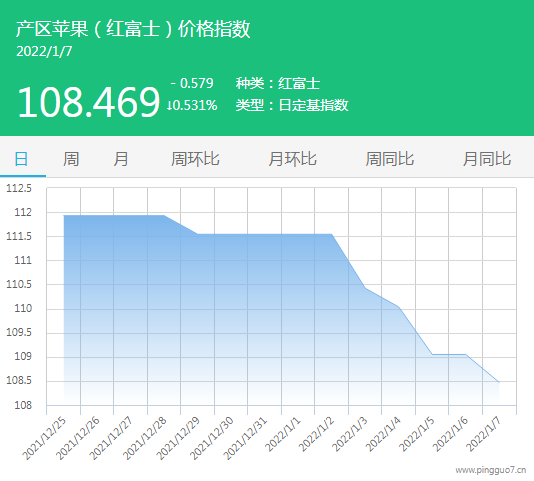Click the 类型：日定基指数 label
Viewport: 534px width, 481px height.
coord(292,105)
